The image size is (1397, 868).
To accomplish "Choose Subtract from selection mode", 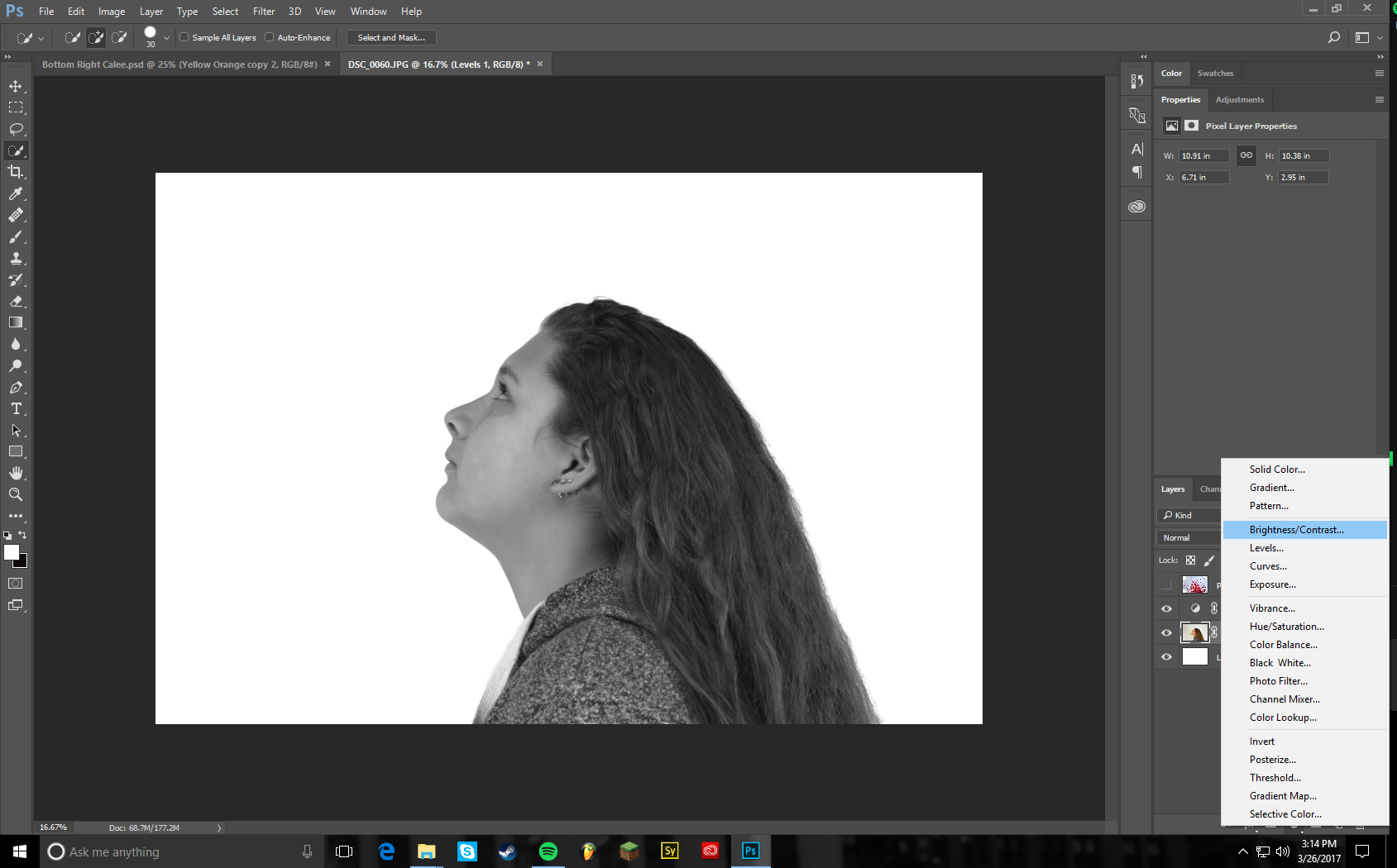I will (119, 37).
